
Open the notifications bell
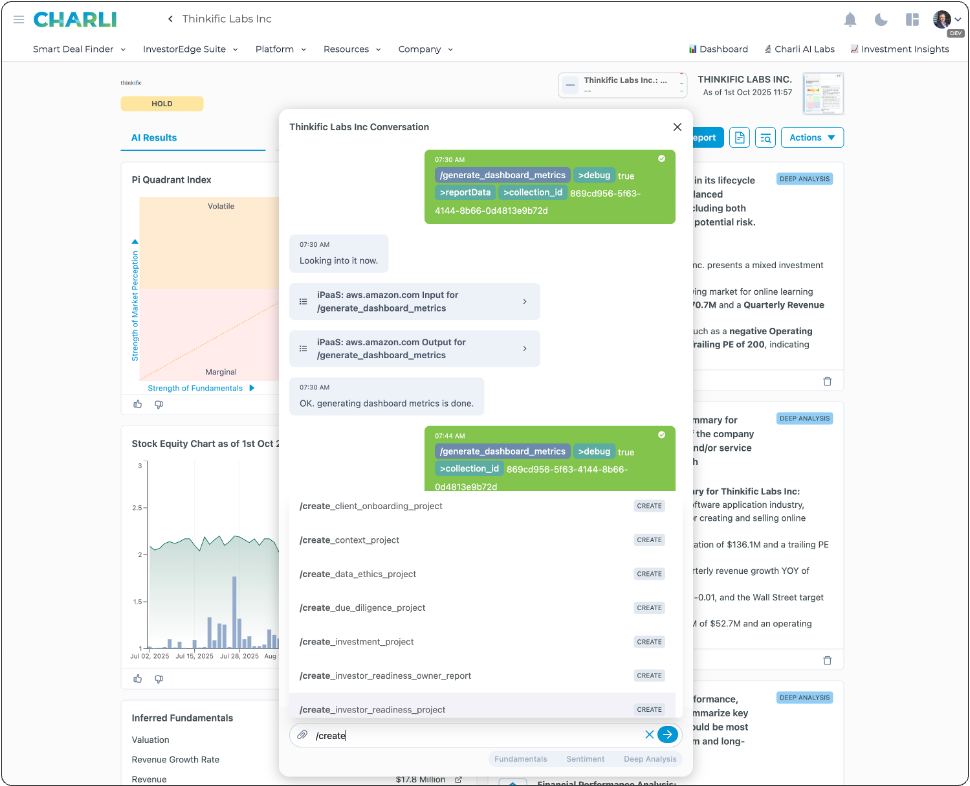850,20
